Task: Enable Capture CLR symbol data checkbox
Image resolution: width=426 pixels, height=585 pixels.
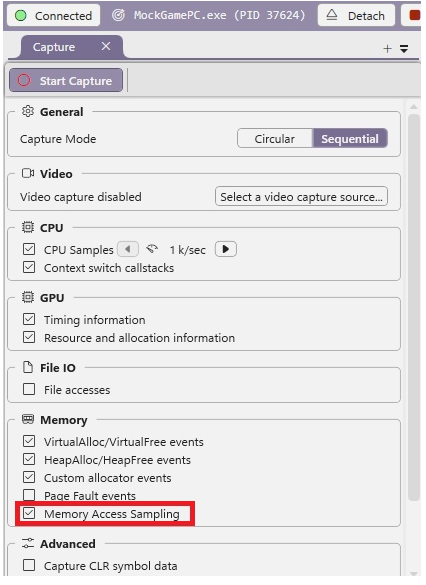Action: (x=29, y=566)
